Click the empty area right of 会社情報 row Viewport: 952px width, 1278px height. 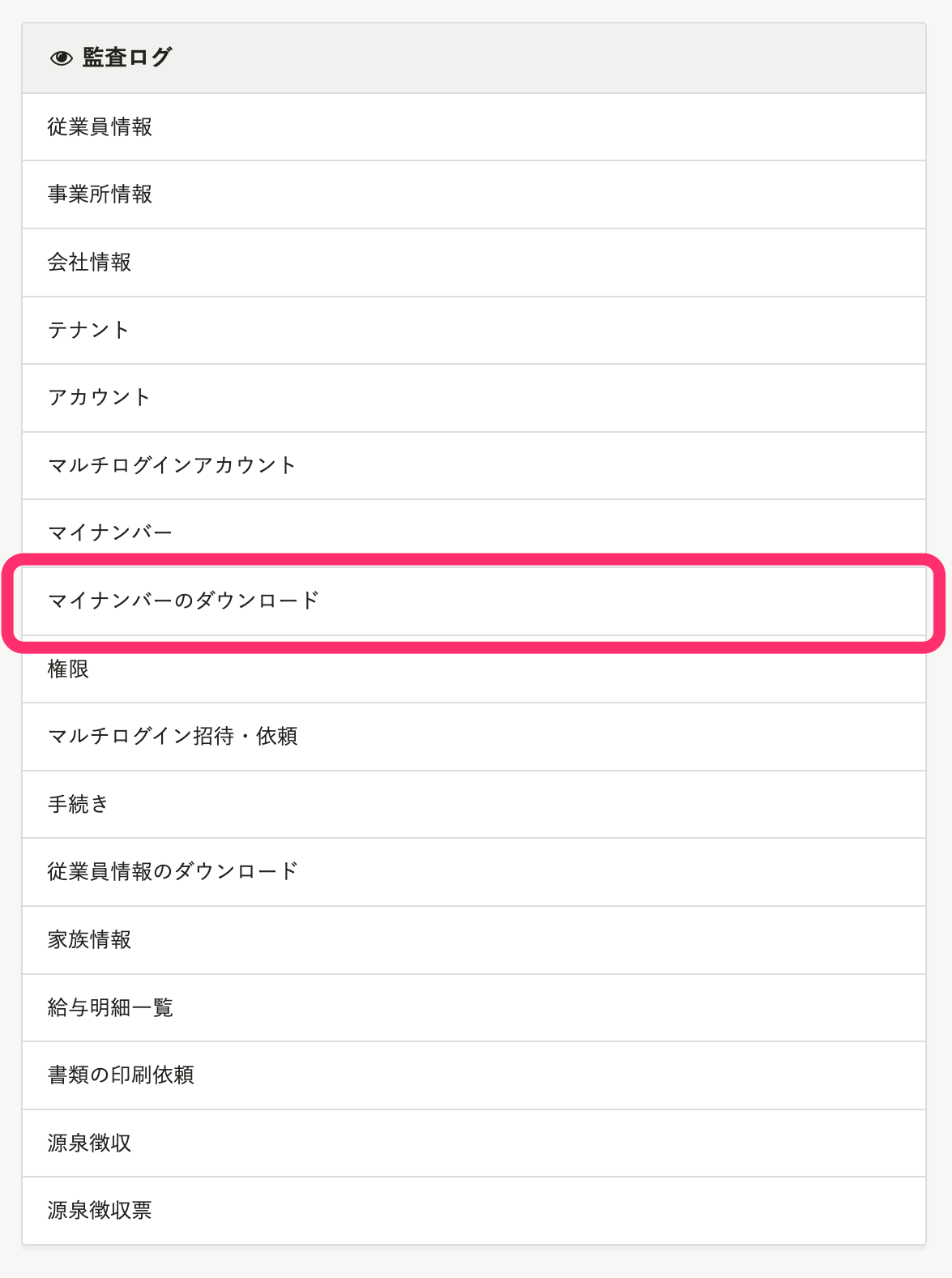click(527, 263)
